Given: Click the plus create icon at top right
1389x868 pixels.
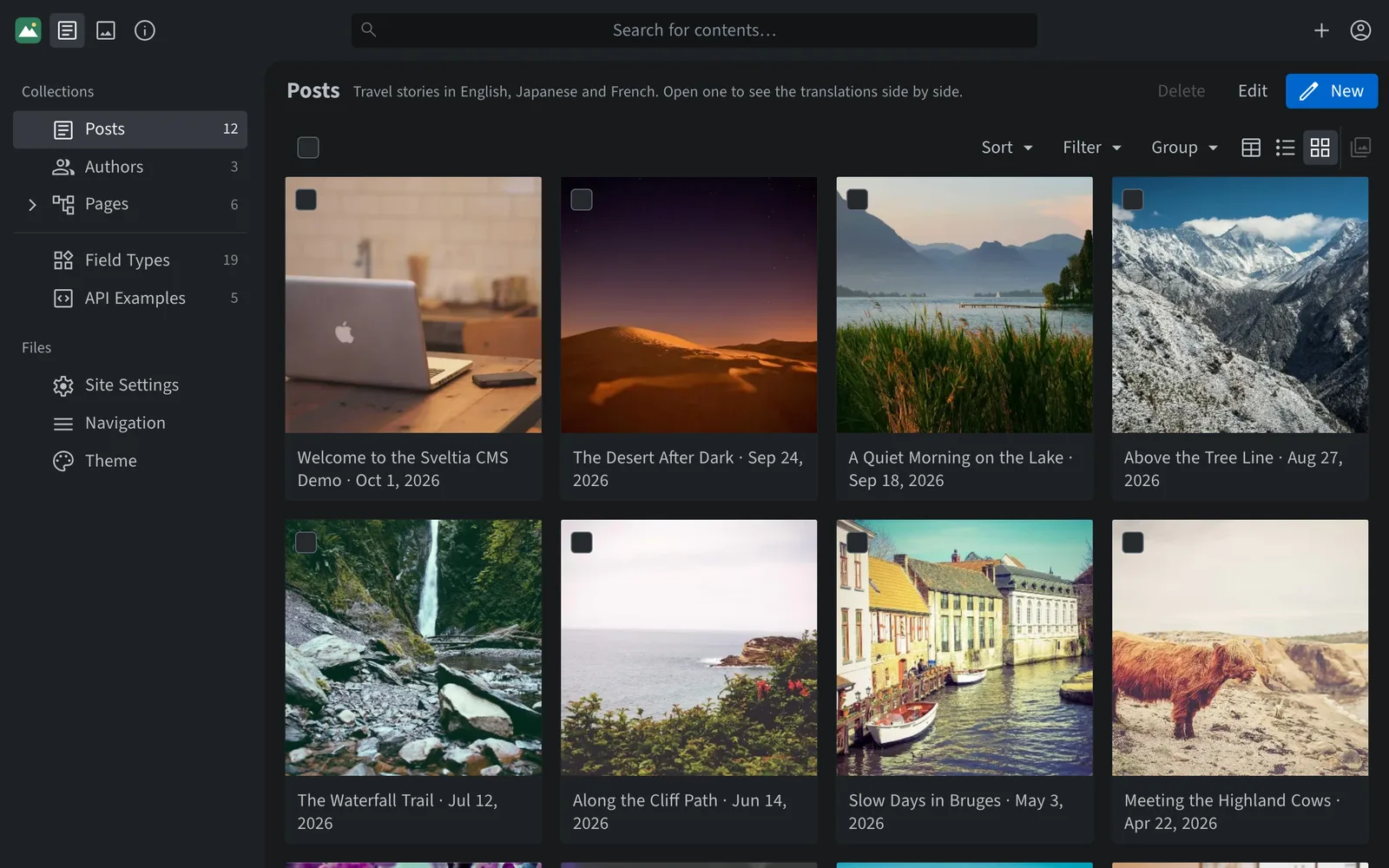Looking at the screenshot, I should pos(1321,30).
